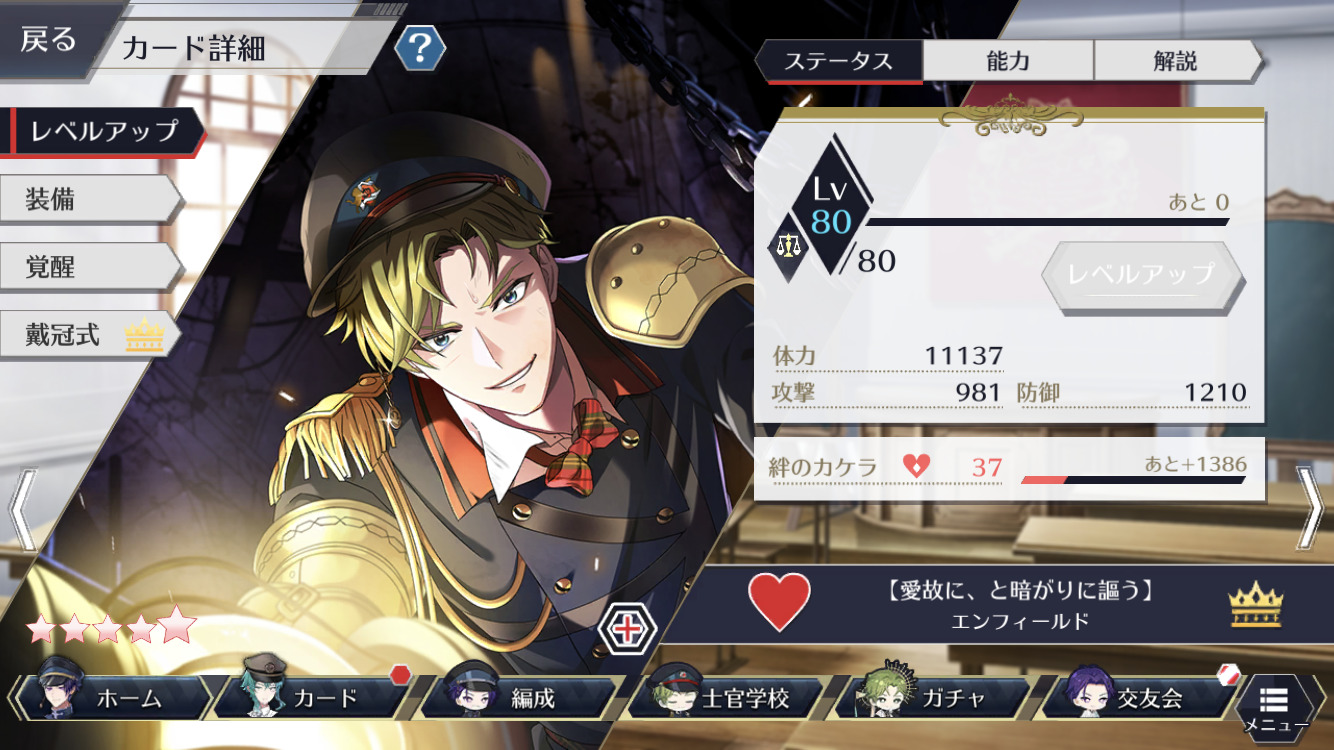Click the レベルアップ button in status panel
The width and height of the screenshot is (1334, 750).
(1141, 273)
